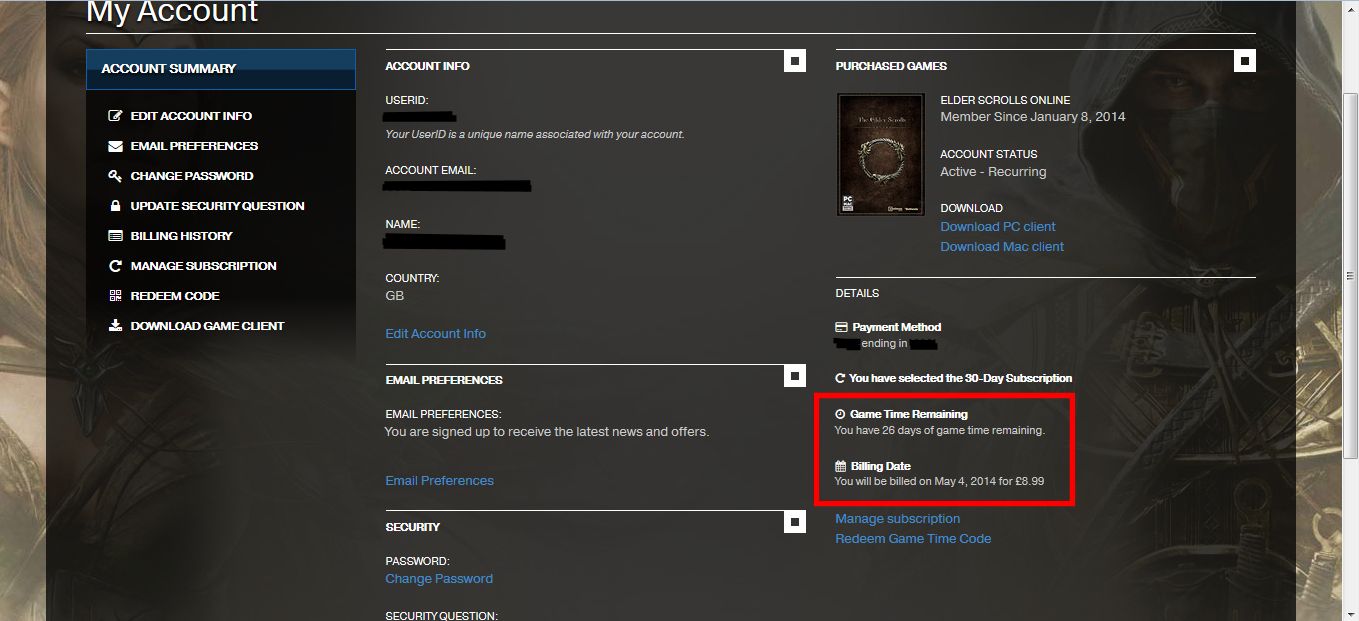Click the Redeem Code QR icon

click(115, 296)
